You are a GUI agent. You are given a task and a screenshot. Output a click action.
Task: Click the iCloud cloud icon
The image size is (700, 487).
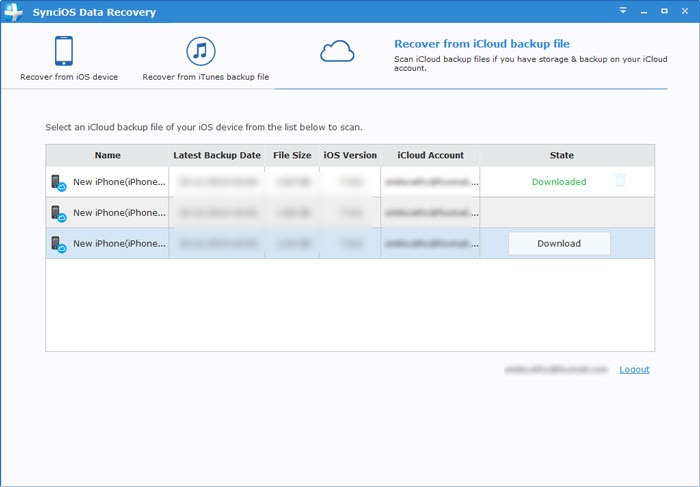pyautogui.click(x=337, y=51)
